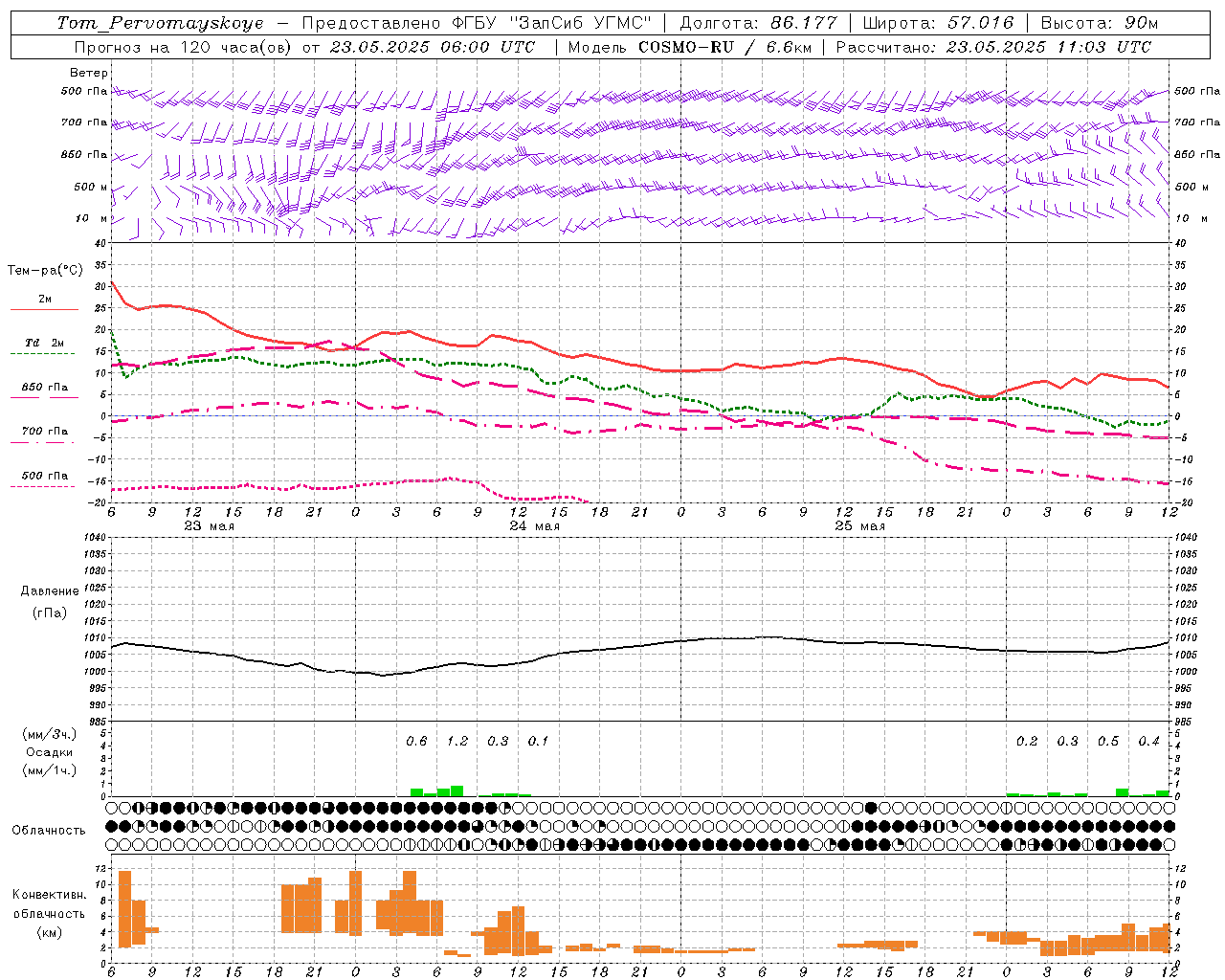
Task: Click the 0.2 precipitation value
Action: point(1026,741)
